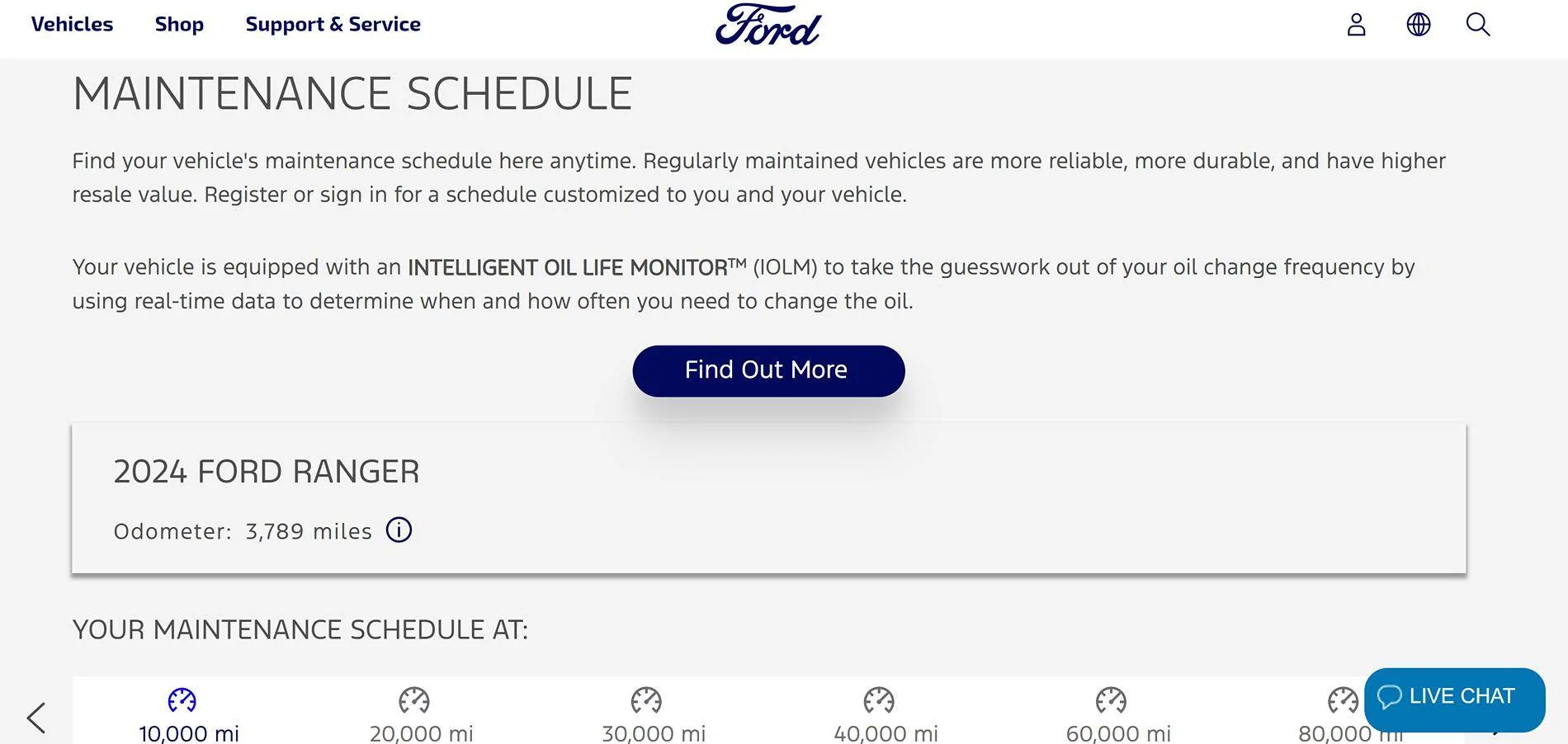
Task: Click the globe language selector icon
Action: pyautogui.click(x=1418, y=25)
